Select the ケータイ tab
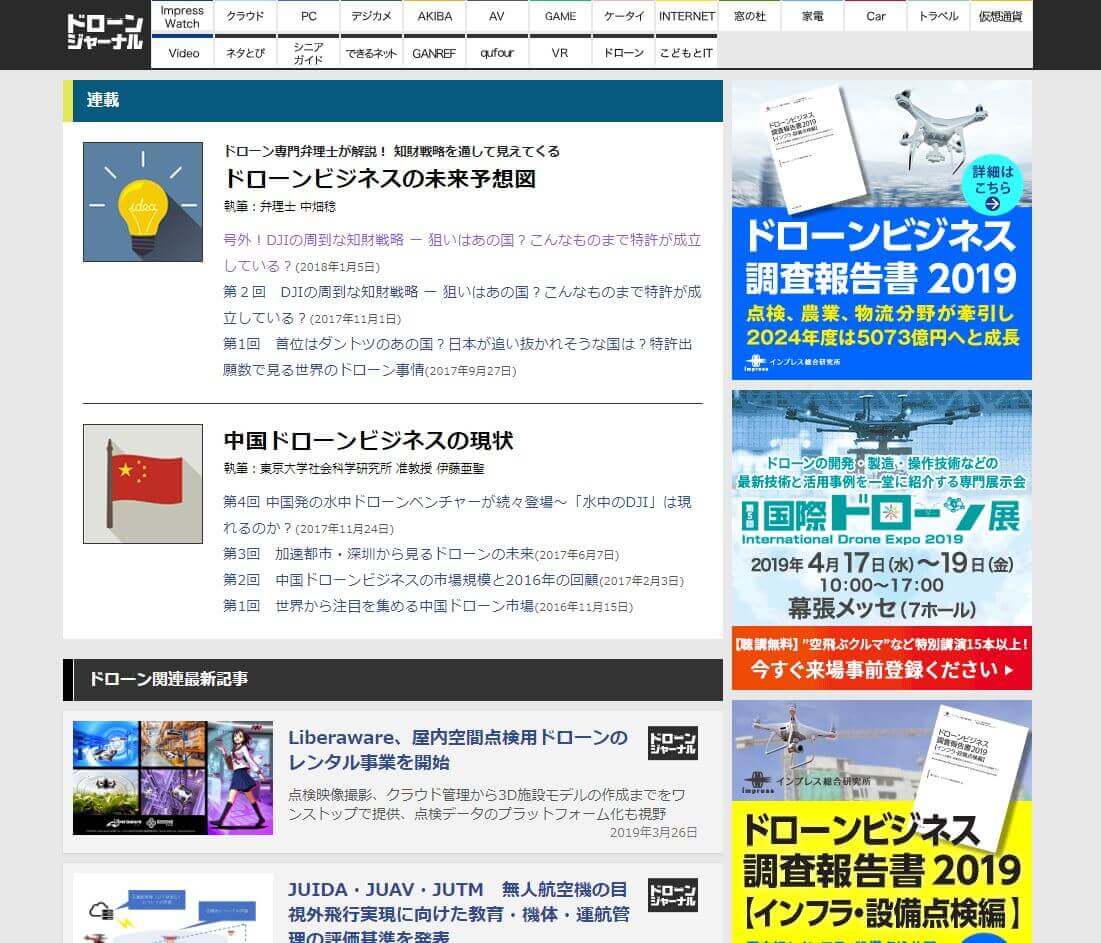 [624, 17]
